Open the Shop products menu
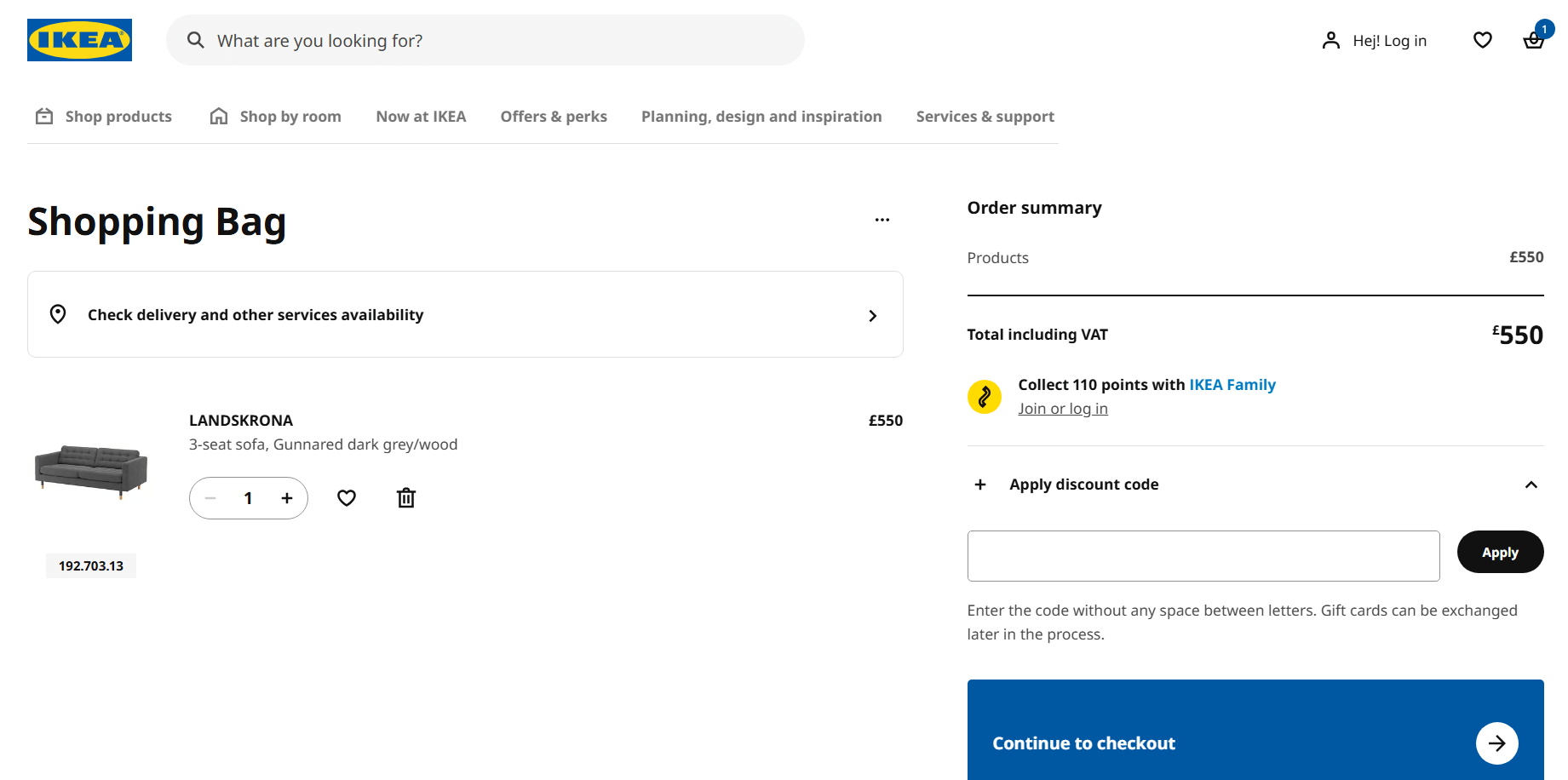The height and width of the screenshot is (780, 1568). click(118, 116)
